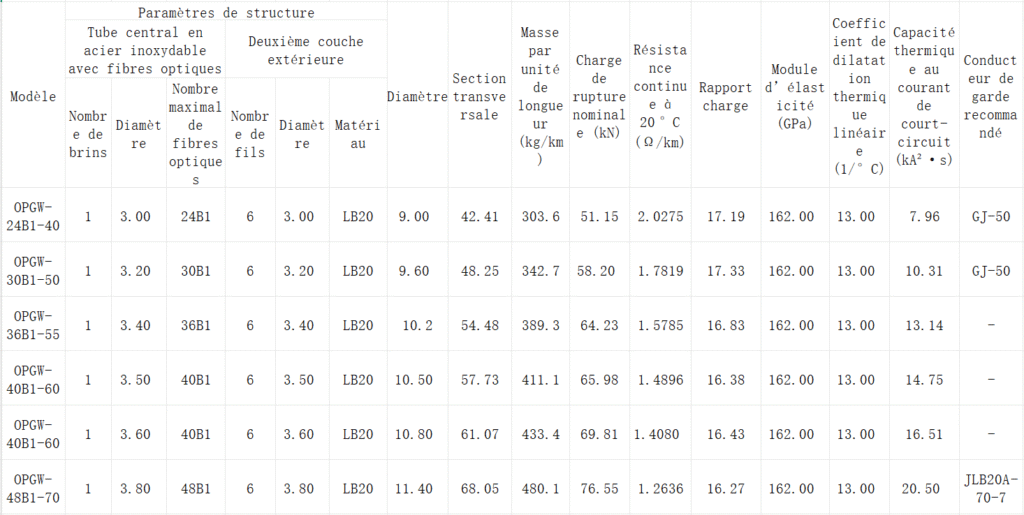Click the 17.33 rapport charge cell
The width and height of the screenshot is (1024, 515).
point(725,270)
